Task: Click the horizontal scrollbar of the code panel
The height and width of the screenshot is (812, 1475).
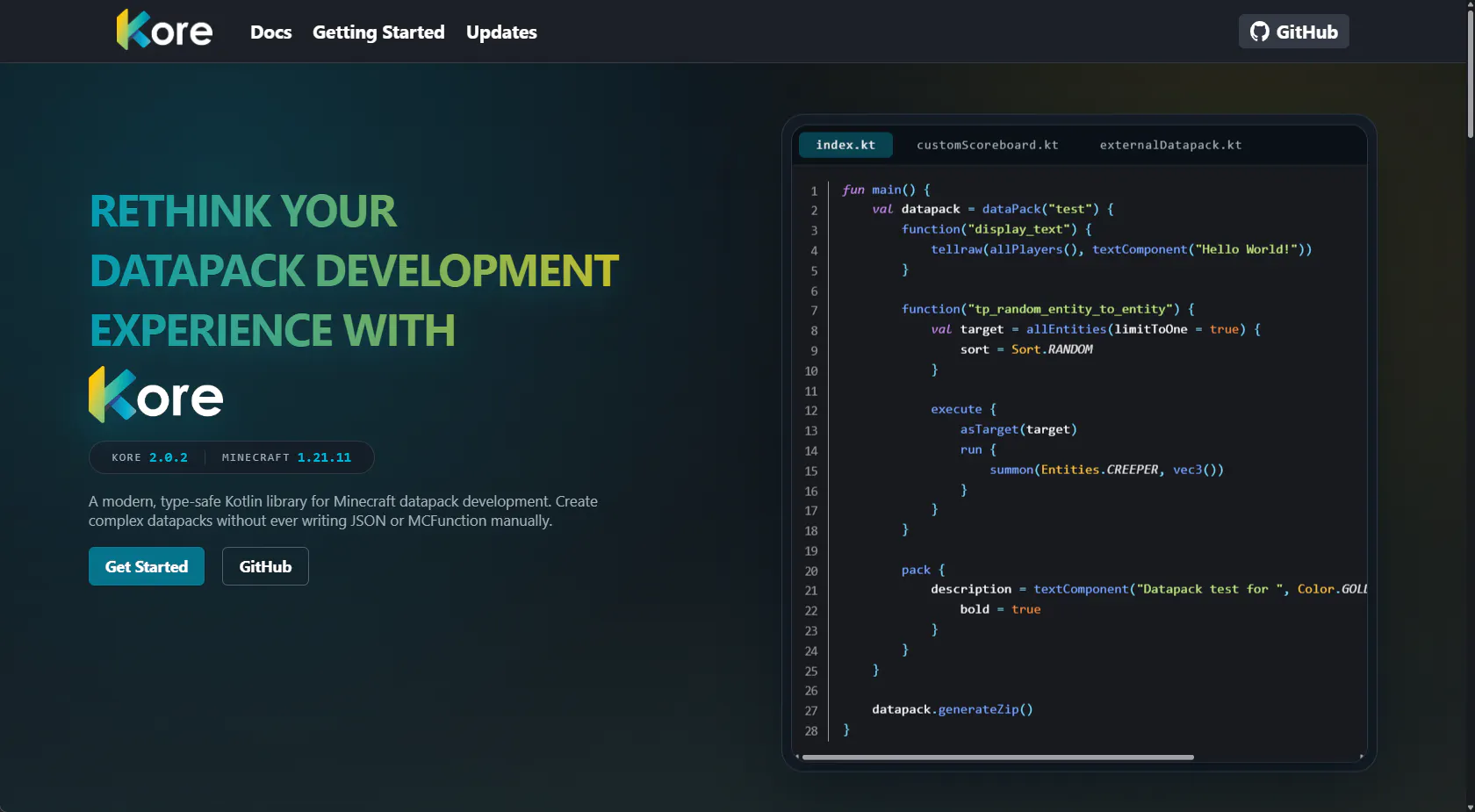Action: coord(998,757)
